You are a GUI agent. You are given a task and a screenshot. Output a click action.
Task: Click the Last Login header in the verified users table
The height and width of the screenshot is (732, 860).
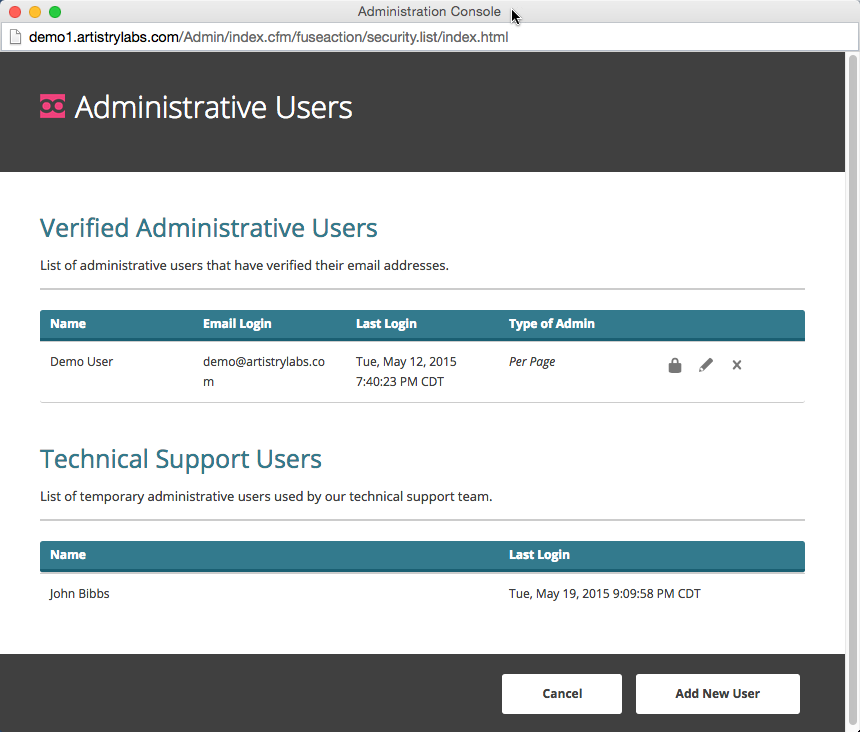click(x=386, y=324)
